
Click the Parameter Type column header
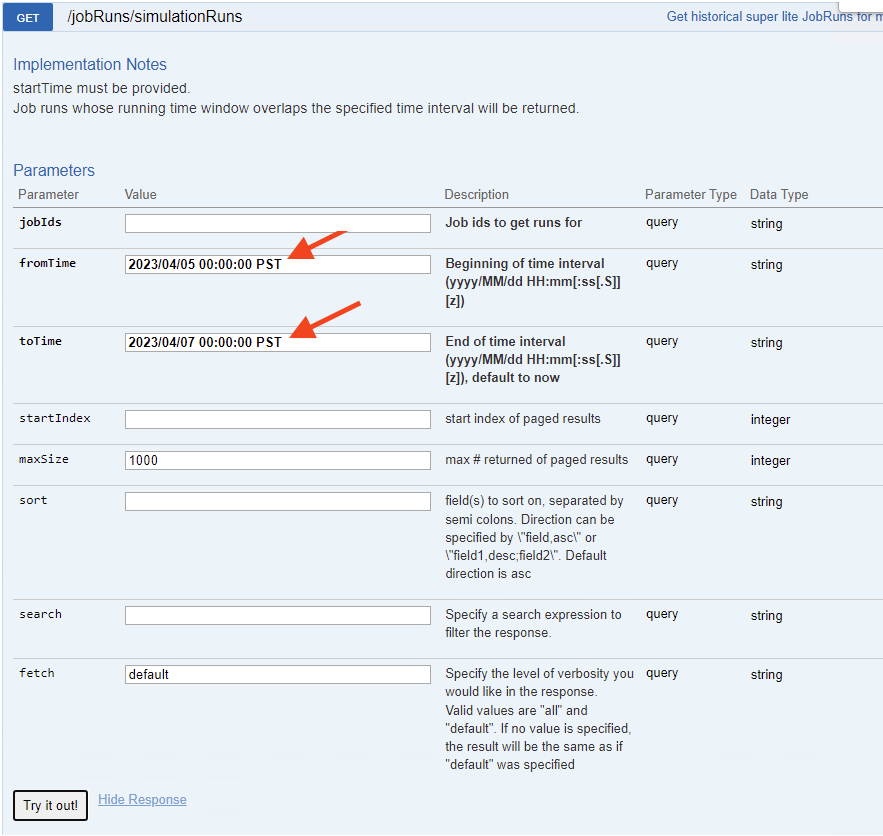tap(690, 195)
